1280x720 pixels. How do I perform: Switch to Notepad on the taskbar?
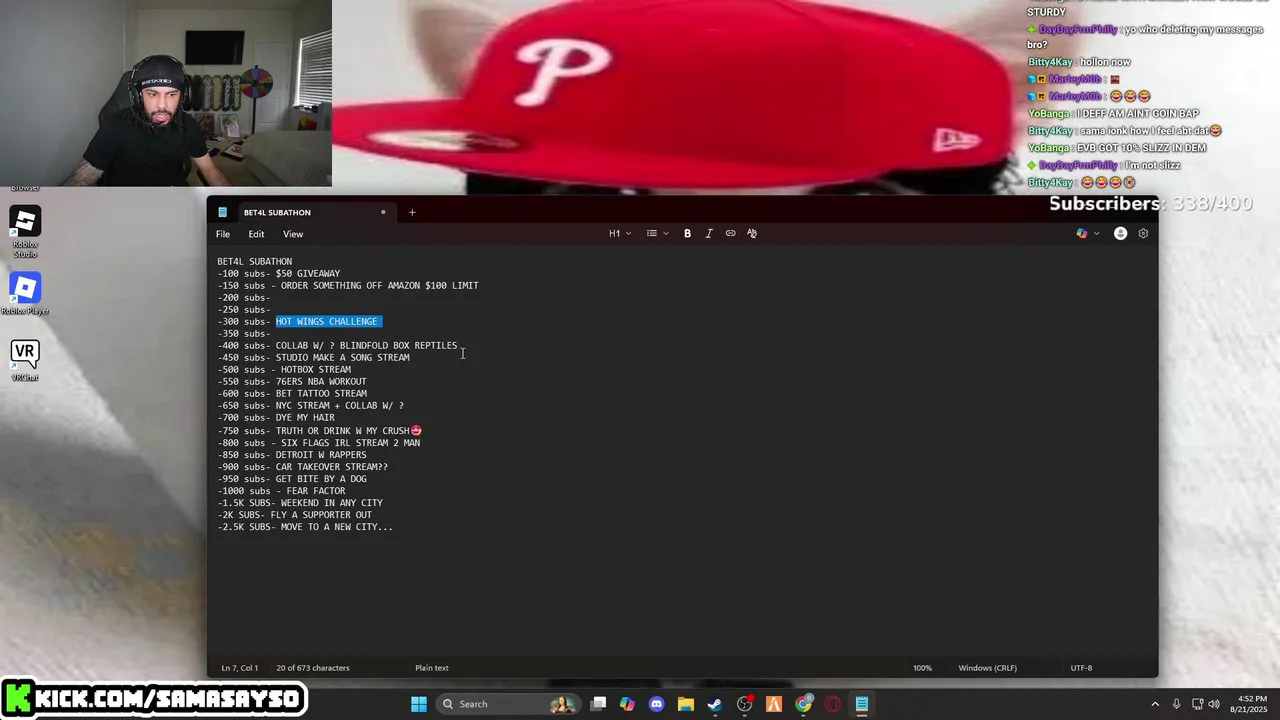pos(861,704)
